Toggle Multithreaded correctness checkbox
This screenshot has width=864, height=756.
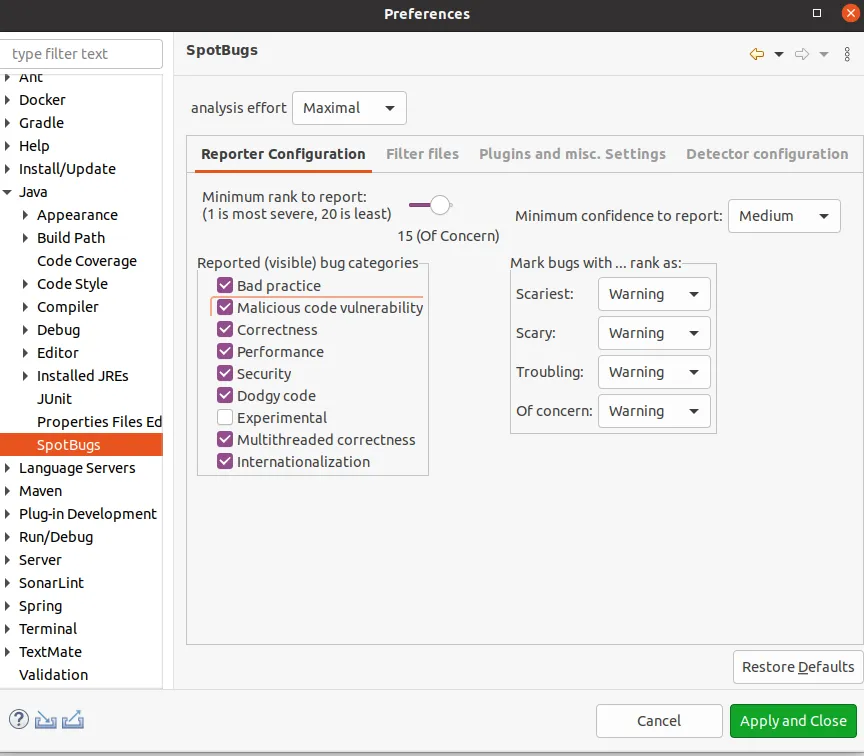tap(225, 440)
